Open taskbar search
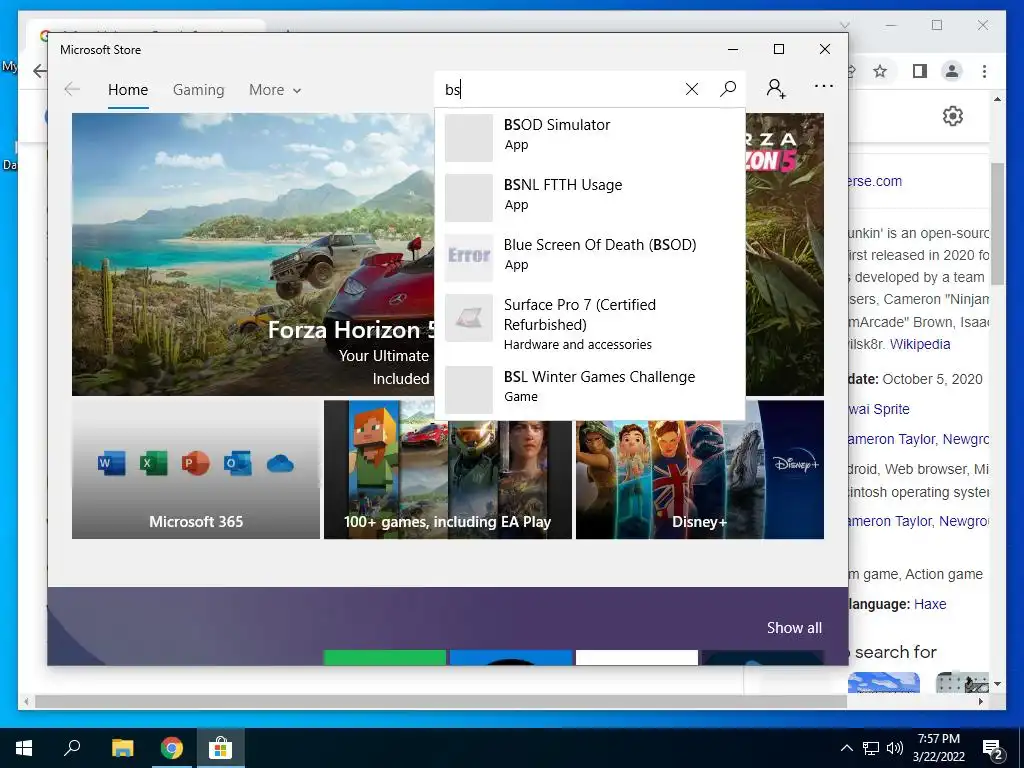 [72, 748]
